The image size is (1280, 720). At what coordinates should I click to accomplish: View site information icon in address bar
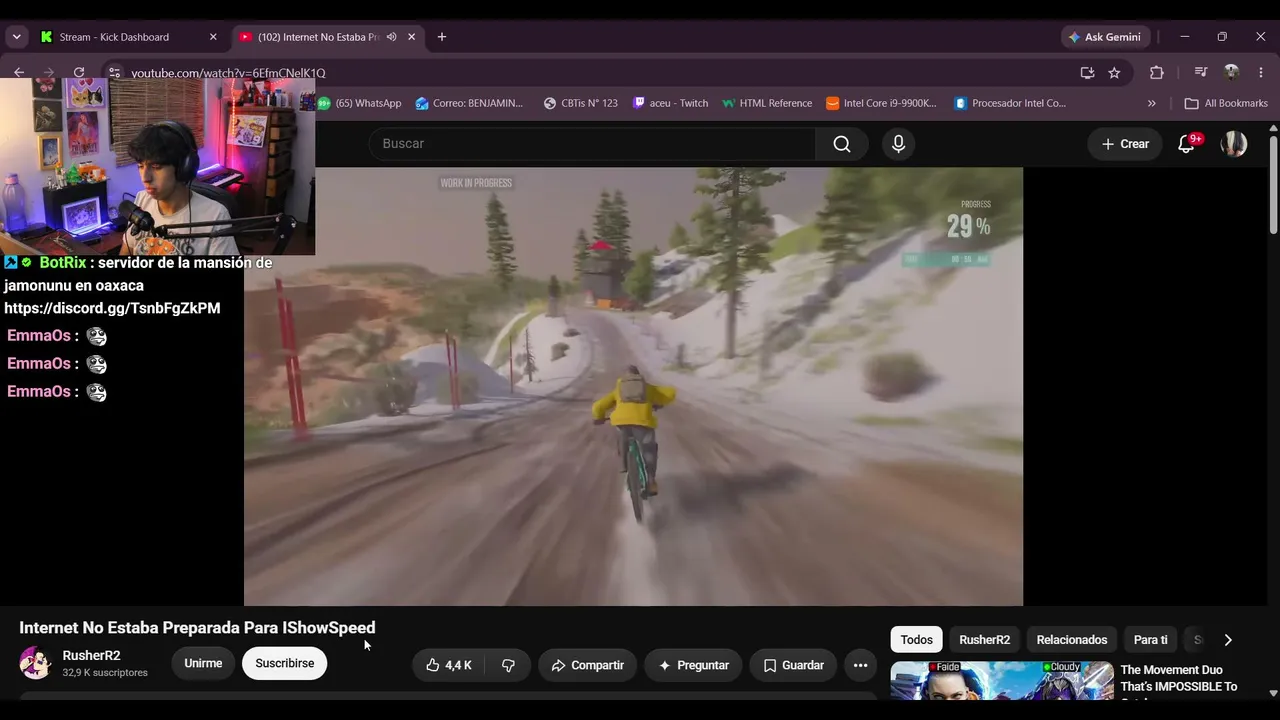point(114,72)
